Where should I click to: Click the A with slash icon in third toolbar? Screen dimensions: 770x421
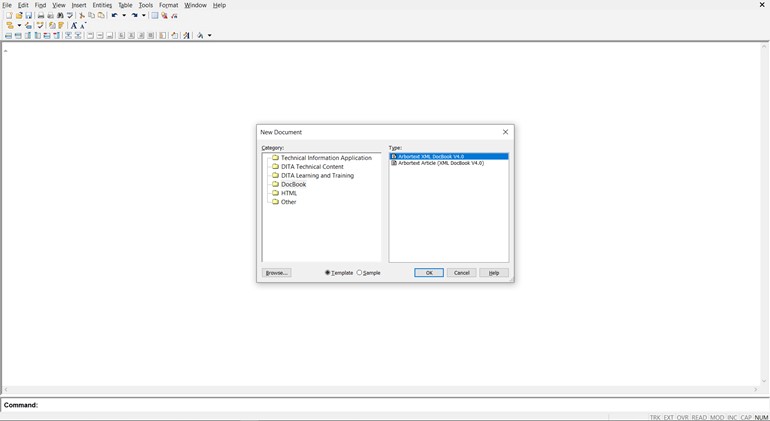coord(186,35)
